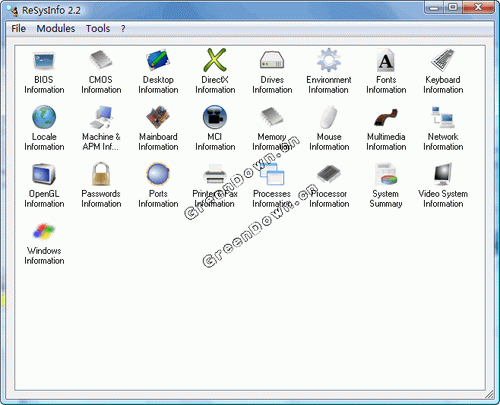The height and width of the screenshot is (405, 500).
Task: Open Environment Information gear icon
Action: click(x=329, y=60)
